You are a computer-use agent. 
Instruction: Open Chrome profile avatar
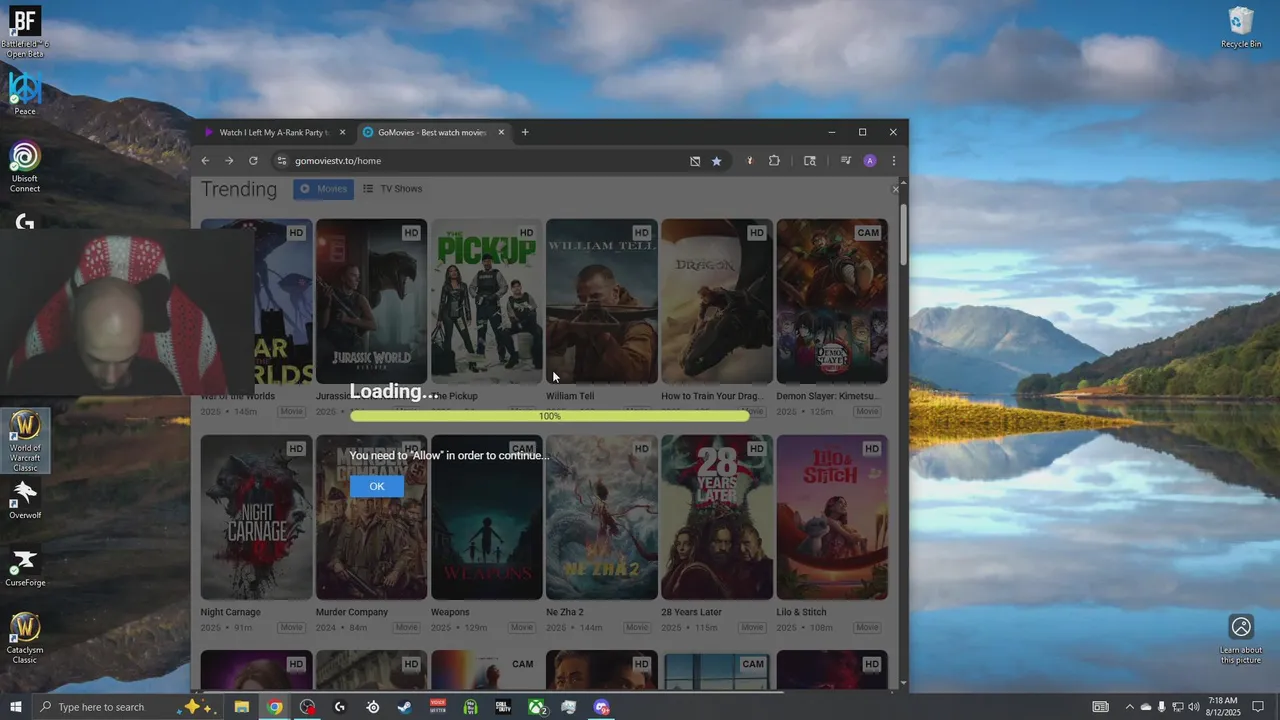click(870, 161)
